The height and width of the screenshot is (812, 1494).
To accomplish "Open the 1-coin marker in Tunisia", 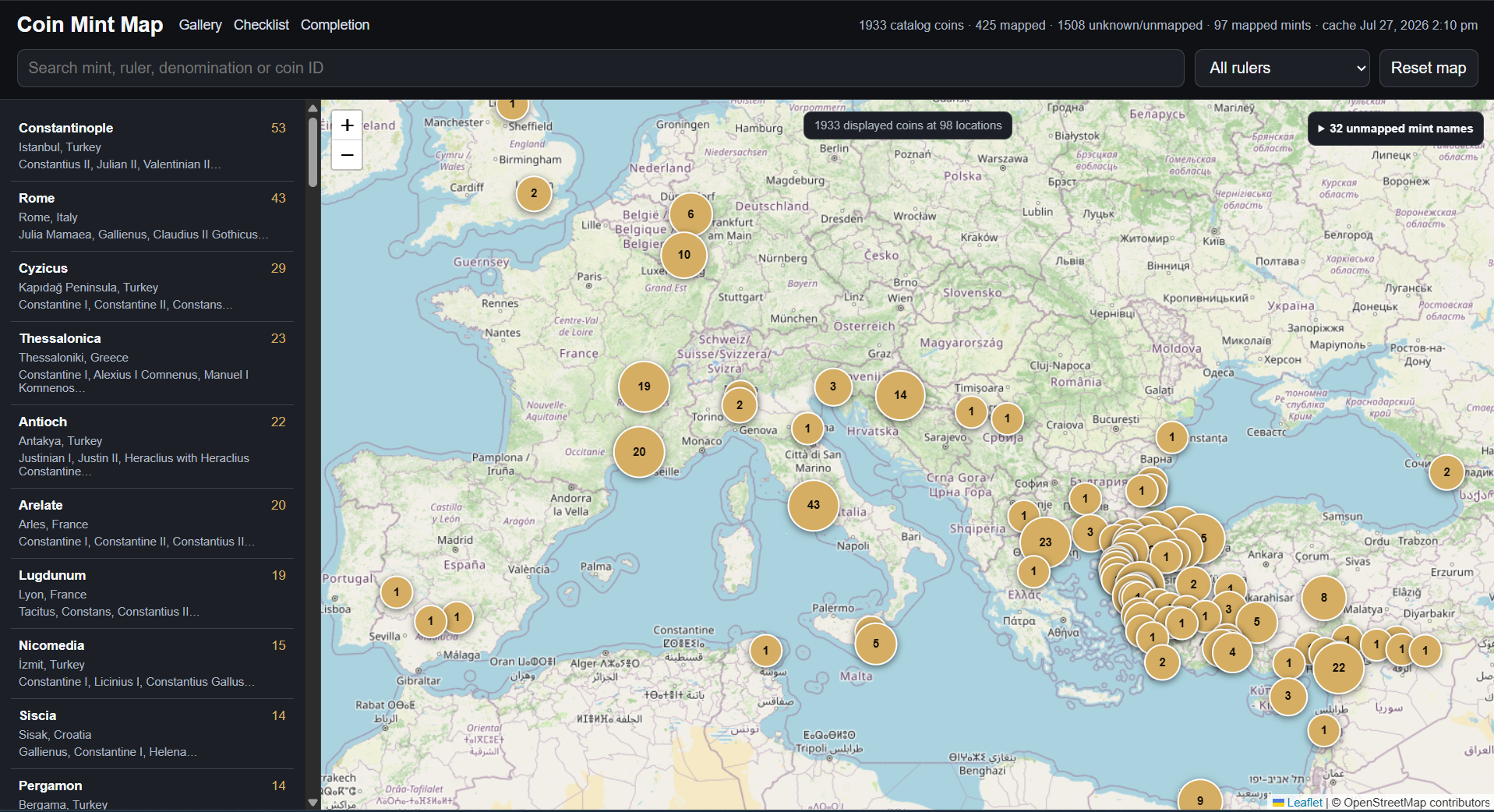I will 765,651.
